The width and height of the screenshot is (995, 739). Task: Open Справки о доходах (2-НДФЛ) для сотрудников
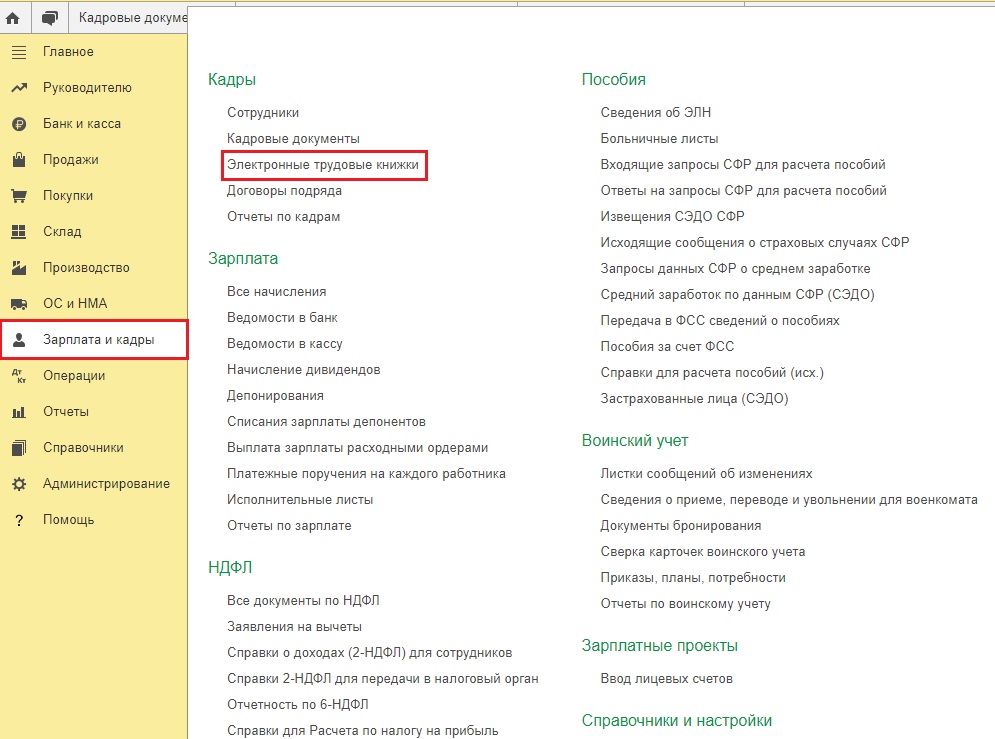[x=369, y=652]
